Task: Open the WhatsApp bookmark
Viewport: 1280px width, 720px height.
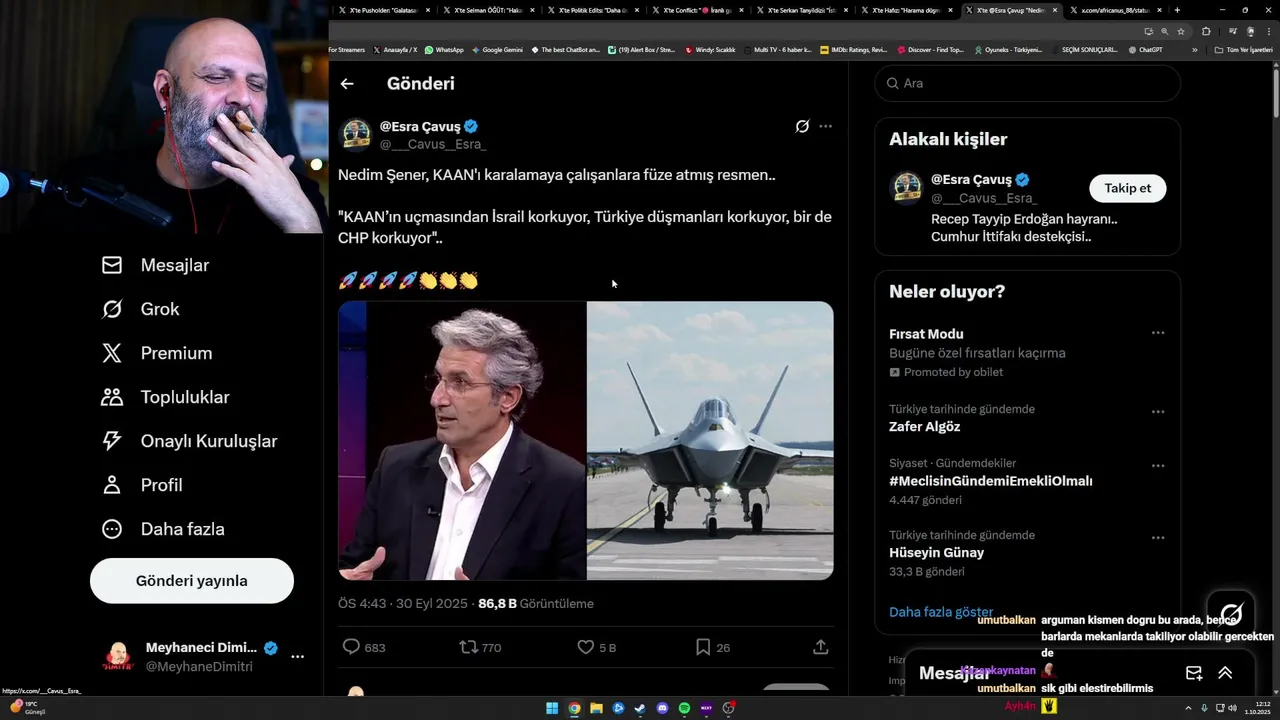Action: click(444, 49)
